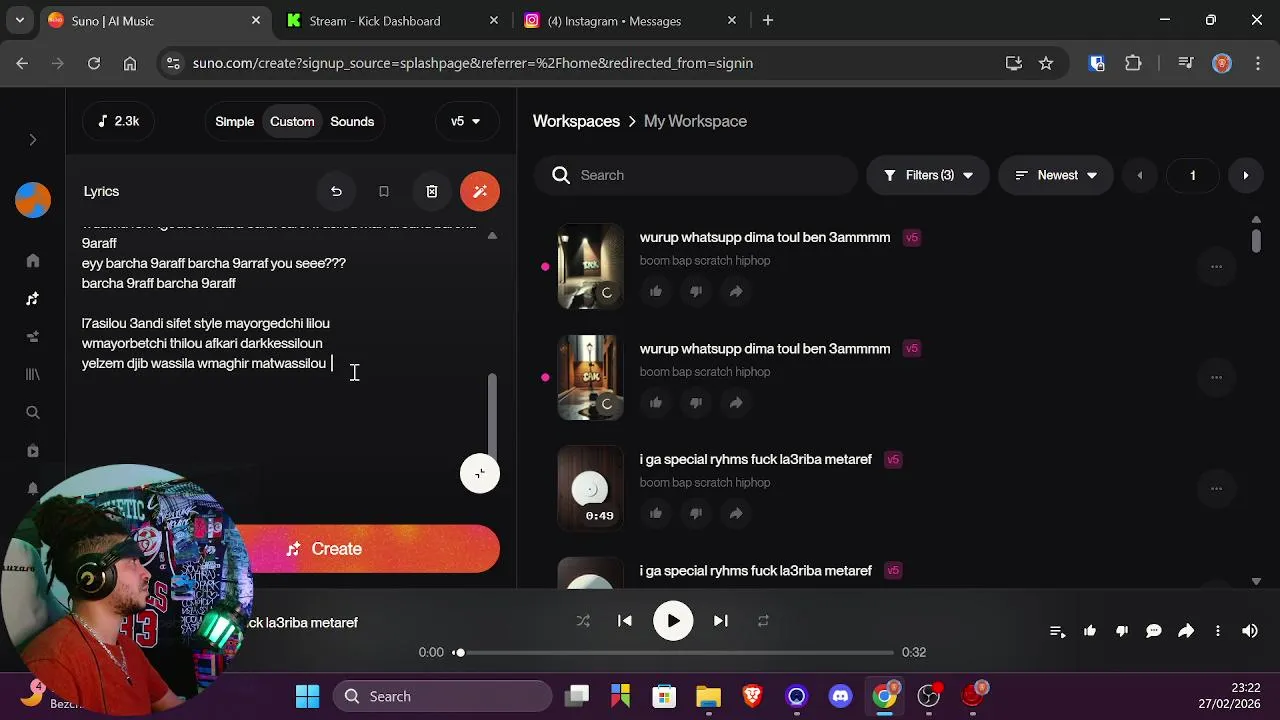Open Search icon in Suno sidebar
The height and width of the screenshot is (720, 1280).
pyautogui.click(x=33, y=412)
